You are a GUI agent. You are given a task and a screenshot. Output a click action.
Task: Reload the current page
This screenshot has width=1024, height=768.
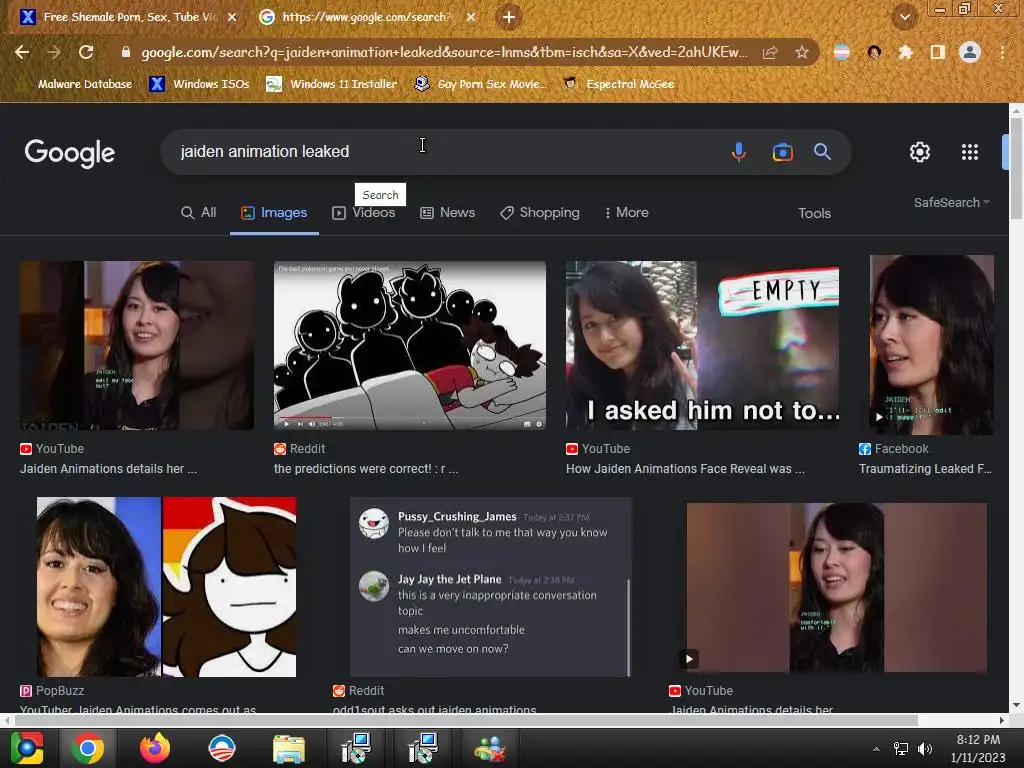click(86, 52)
